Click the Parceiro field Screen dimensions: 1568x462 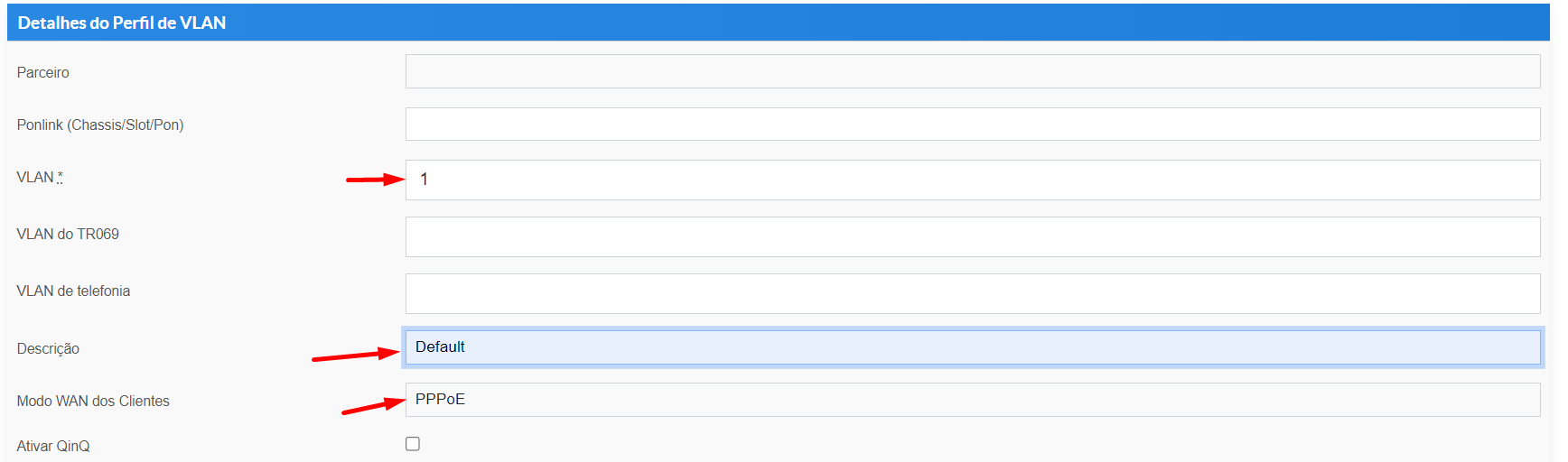pos(972,71)
